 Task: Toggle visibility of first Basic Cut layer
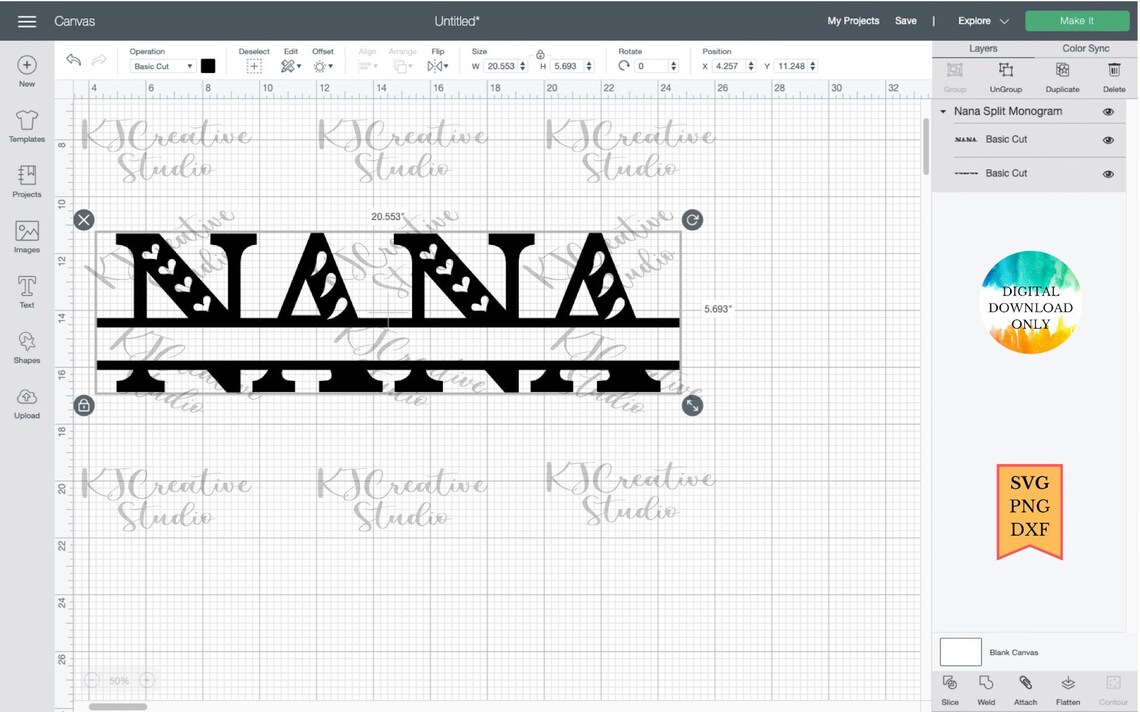1108,140
